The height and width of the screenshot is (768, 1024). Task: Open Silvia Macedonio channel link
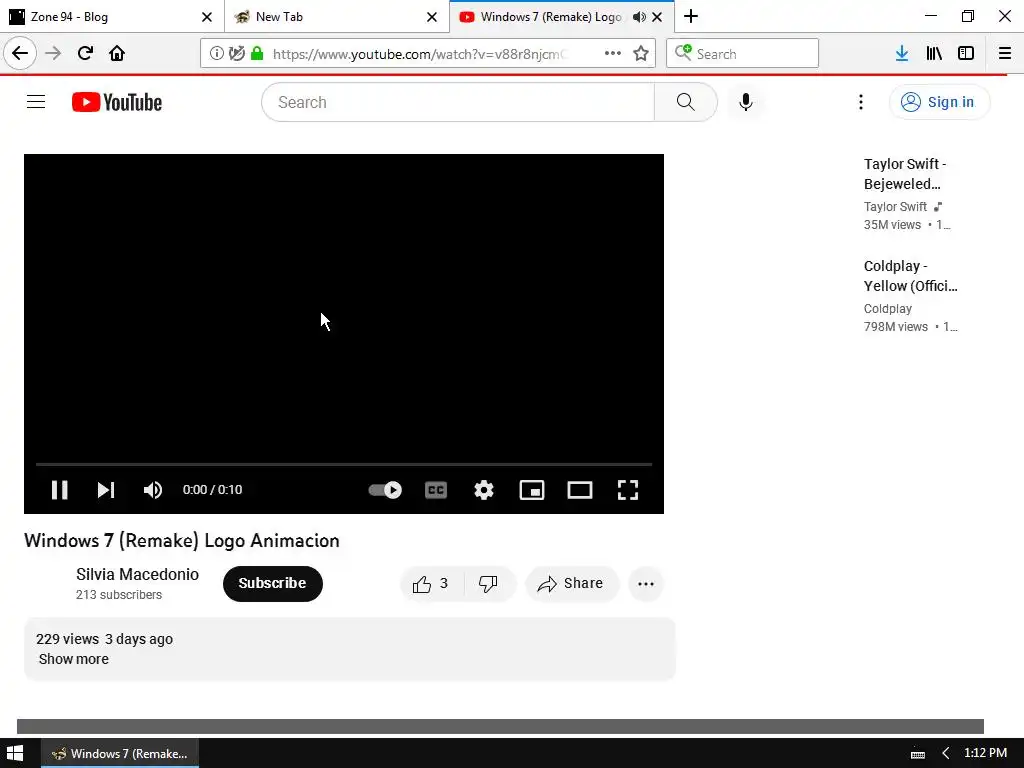(x=137, y=574)
